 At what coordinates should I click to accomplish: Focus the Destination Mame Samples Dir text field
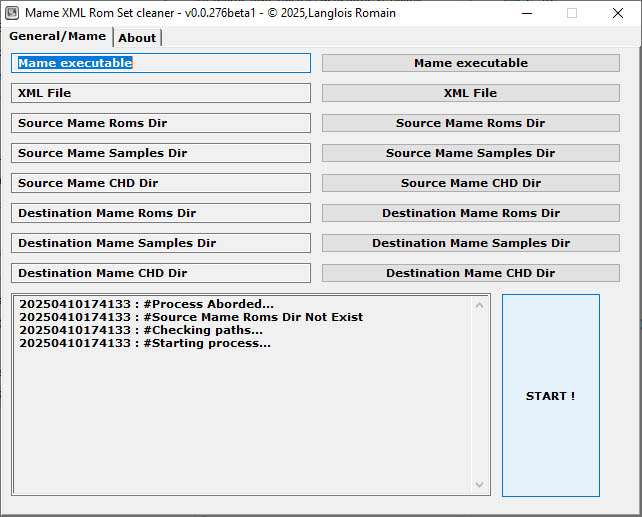coord(161,243)
